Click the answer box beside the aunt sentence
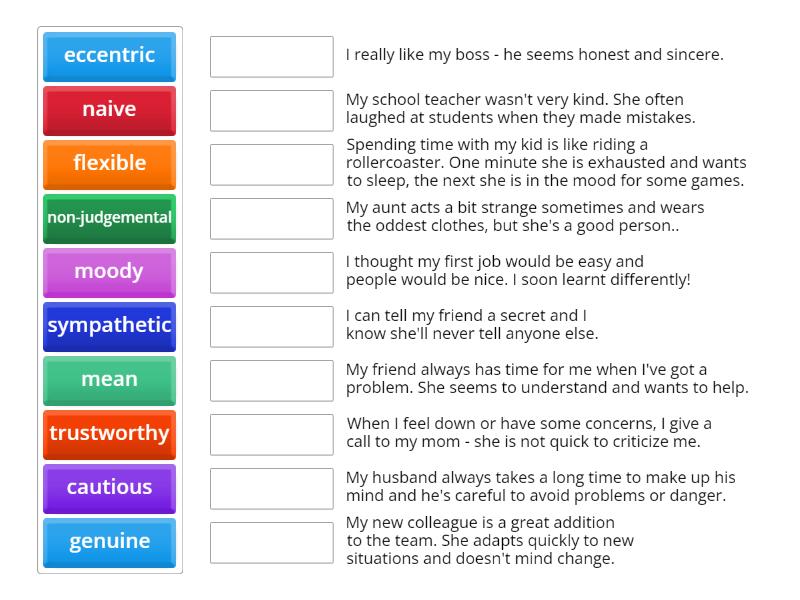 tap(271, 218)
